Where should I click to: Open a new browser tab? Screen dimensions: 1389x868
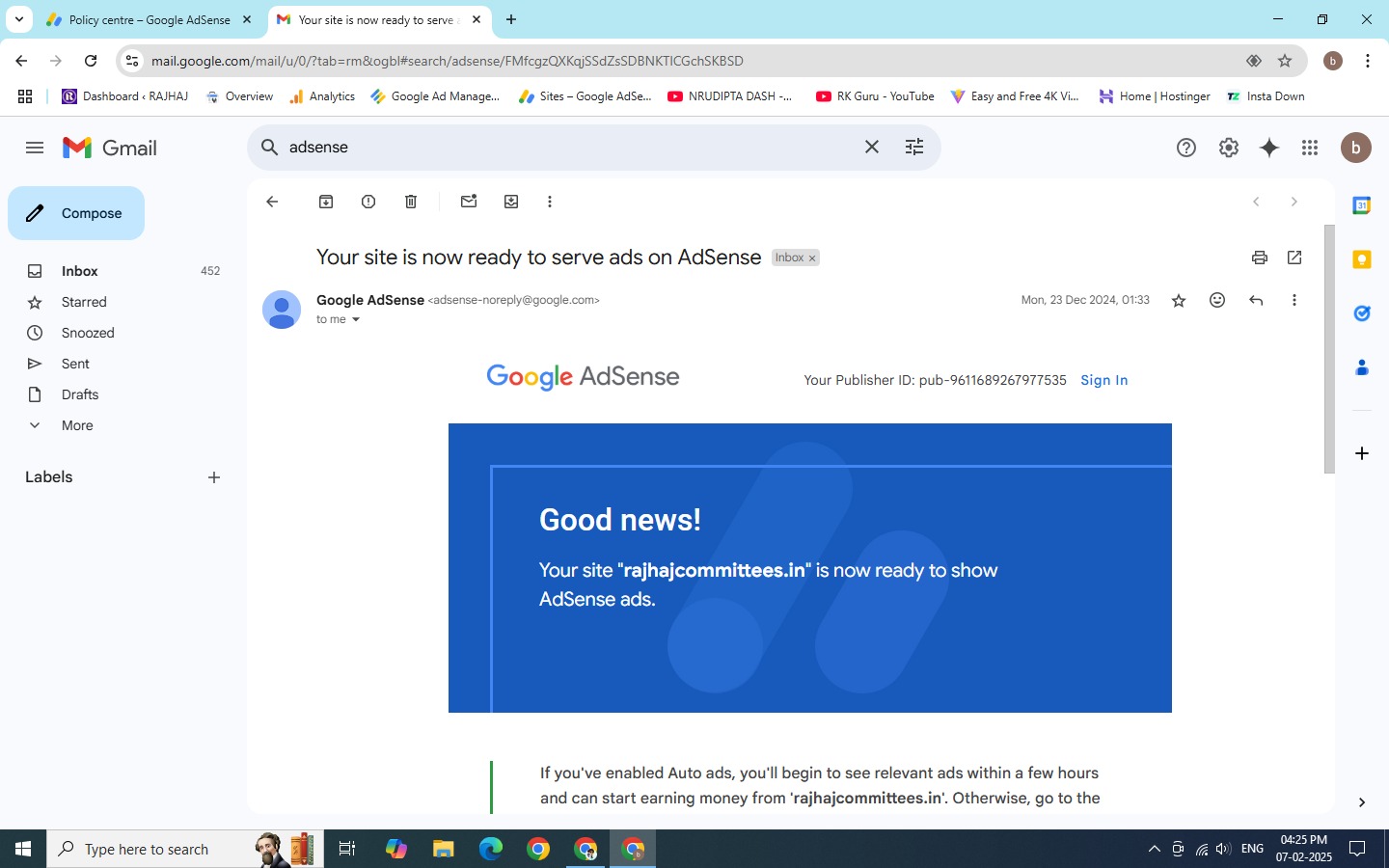511,19
